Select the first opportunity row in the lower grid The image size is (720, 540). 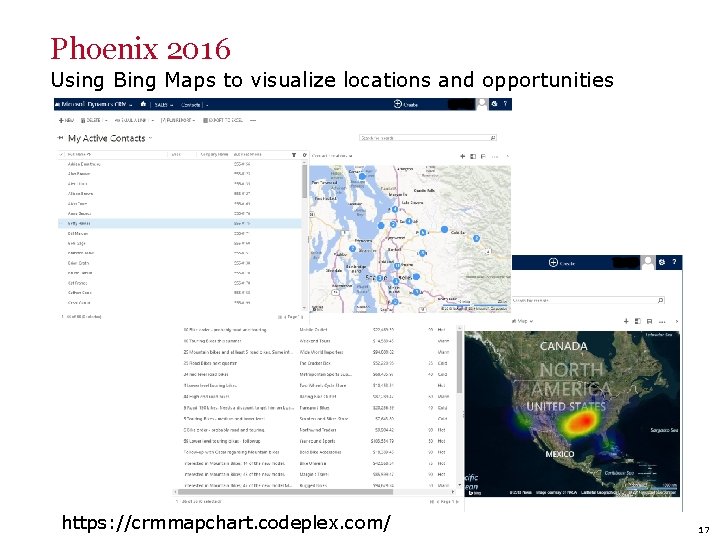(317, 330)
